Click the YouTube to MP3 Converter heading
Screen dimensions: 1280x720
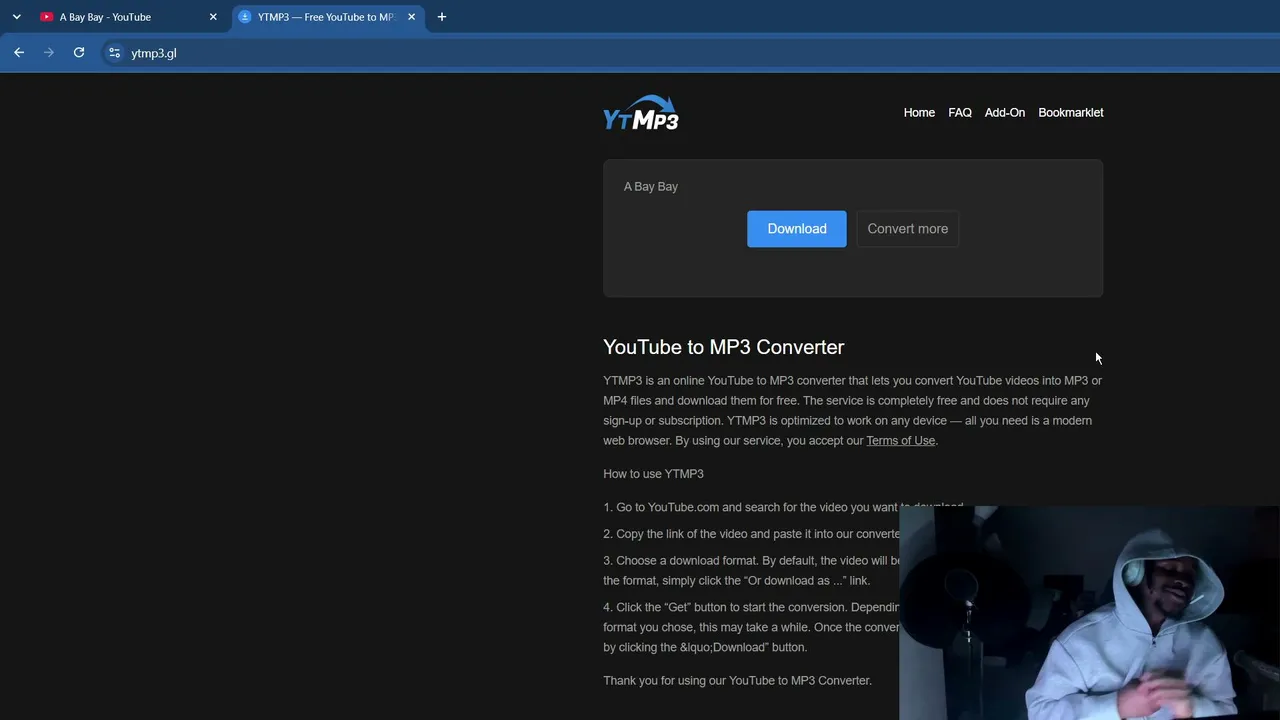click(724, 347)
